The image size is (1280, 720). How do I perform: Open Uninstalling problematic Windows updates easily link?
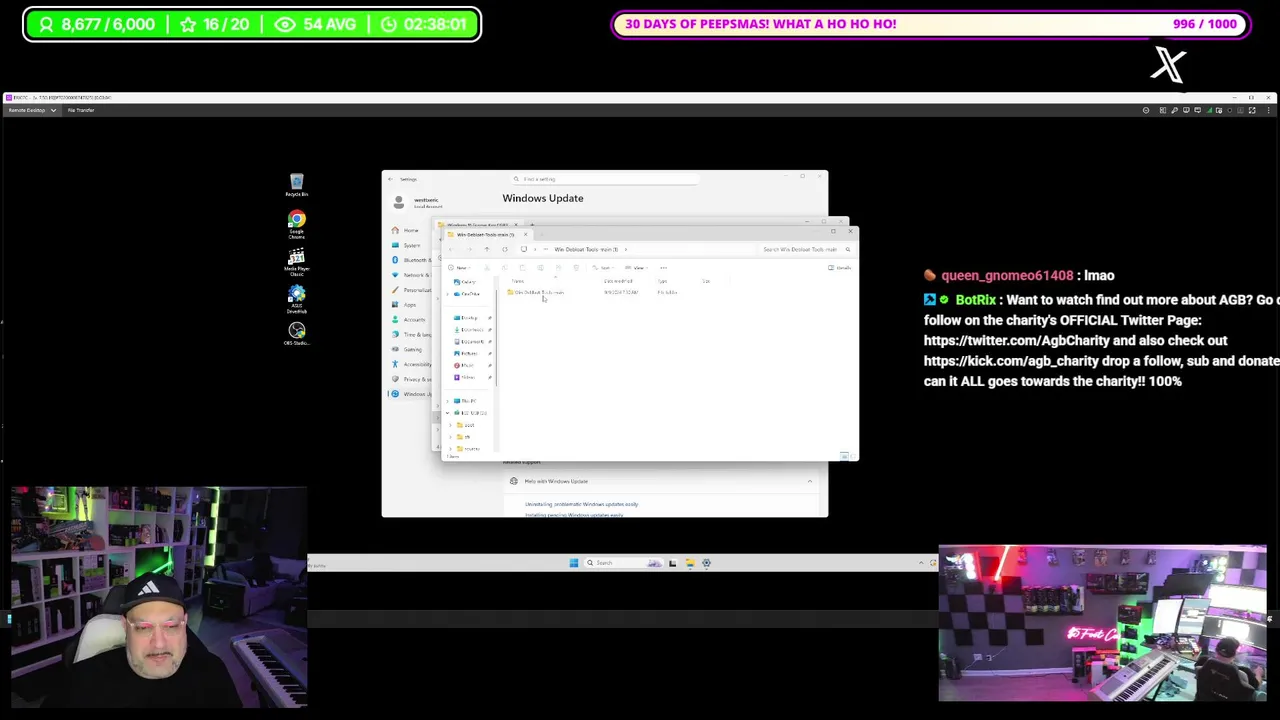(x=581, y=504)
